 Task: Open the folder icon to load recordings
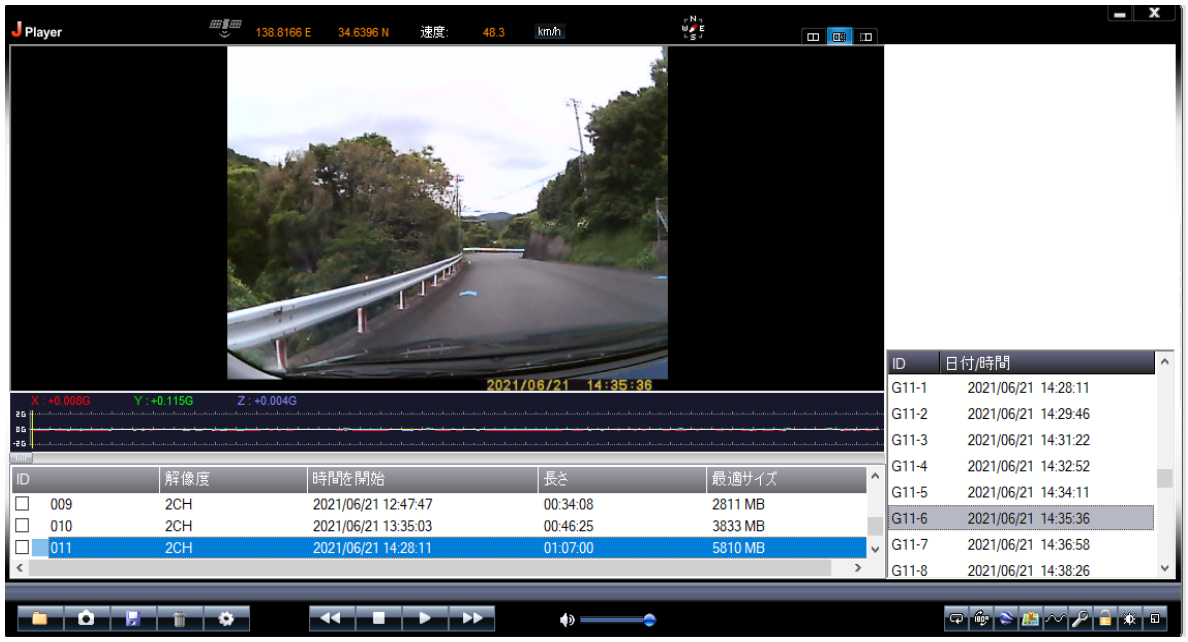pos(40,619)
